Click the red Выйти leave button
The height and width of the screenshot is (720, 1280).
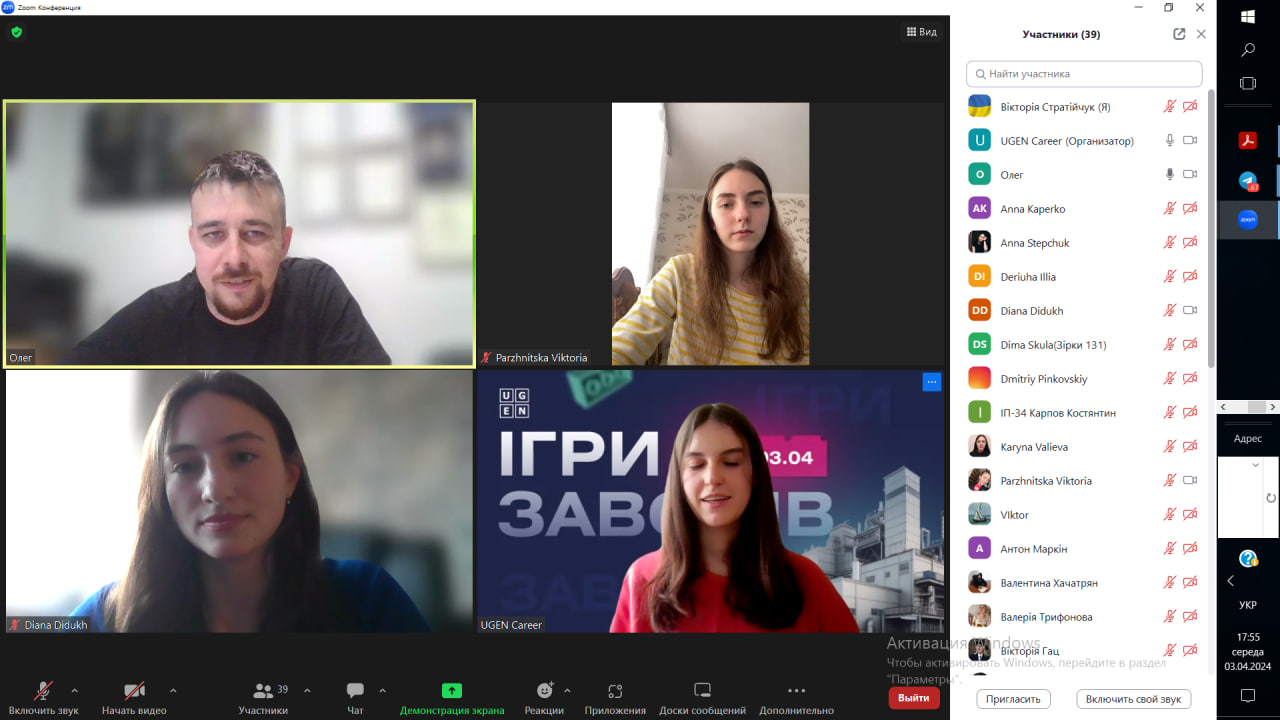click(x=913, y=698)
